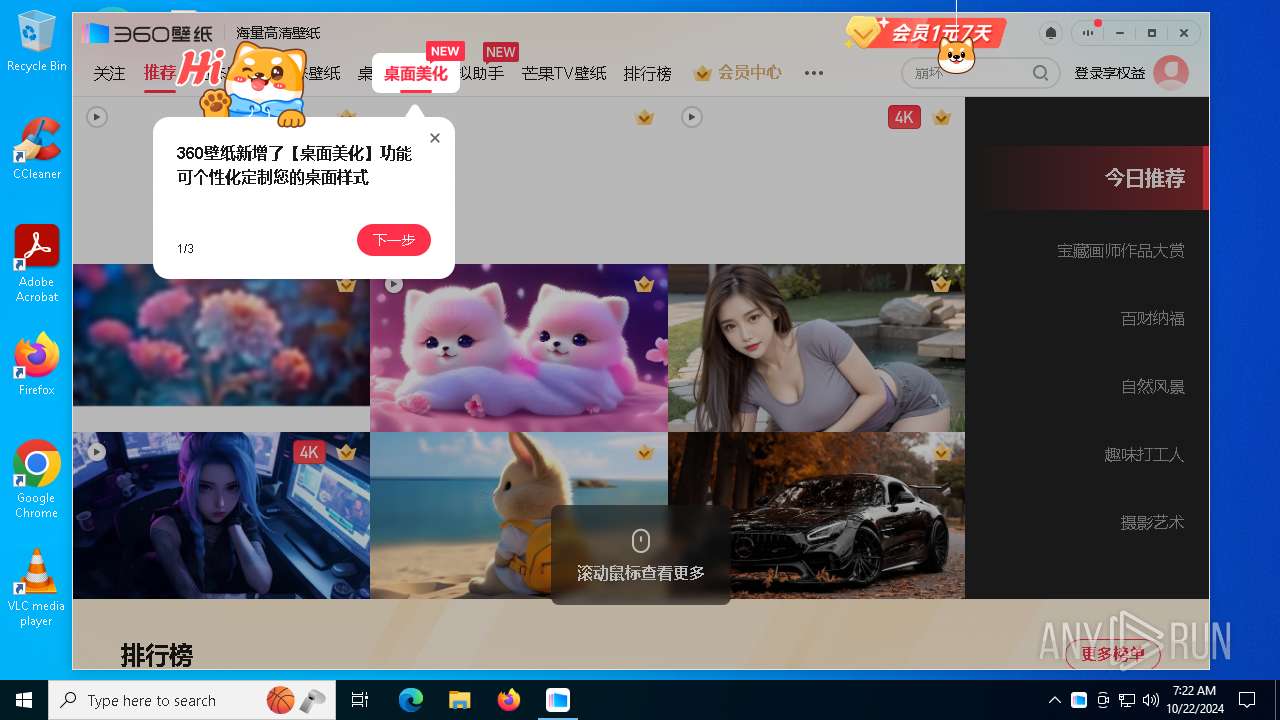Screen dimensions: 1280x720
Task: Click the 4K badge on top-right wallpaper
Action: tap(904, 117)
